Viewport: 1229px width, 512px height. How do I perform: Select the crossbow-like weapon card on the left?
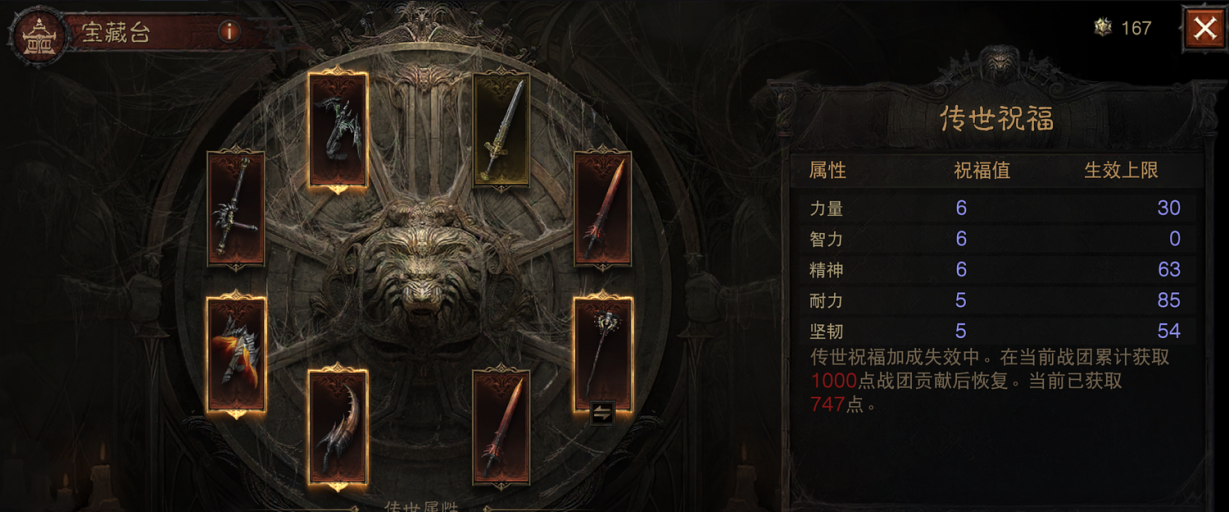pos(236,208)
